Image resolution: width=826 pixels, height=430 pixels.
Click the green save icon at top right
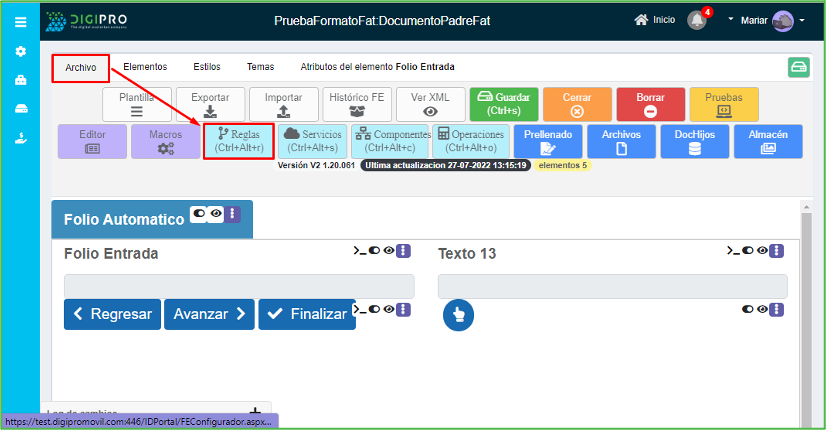tap(799, 67)
